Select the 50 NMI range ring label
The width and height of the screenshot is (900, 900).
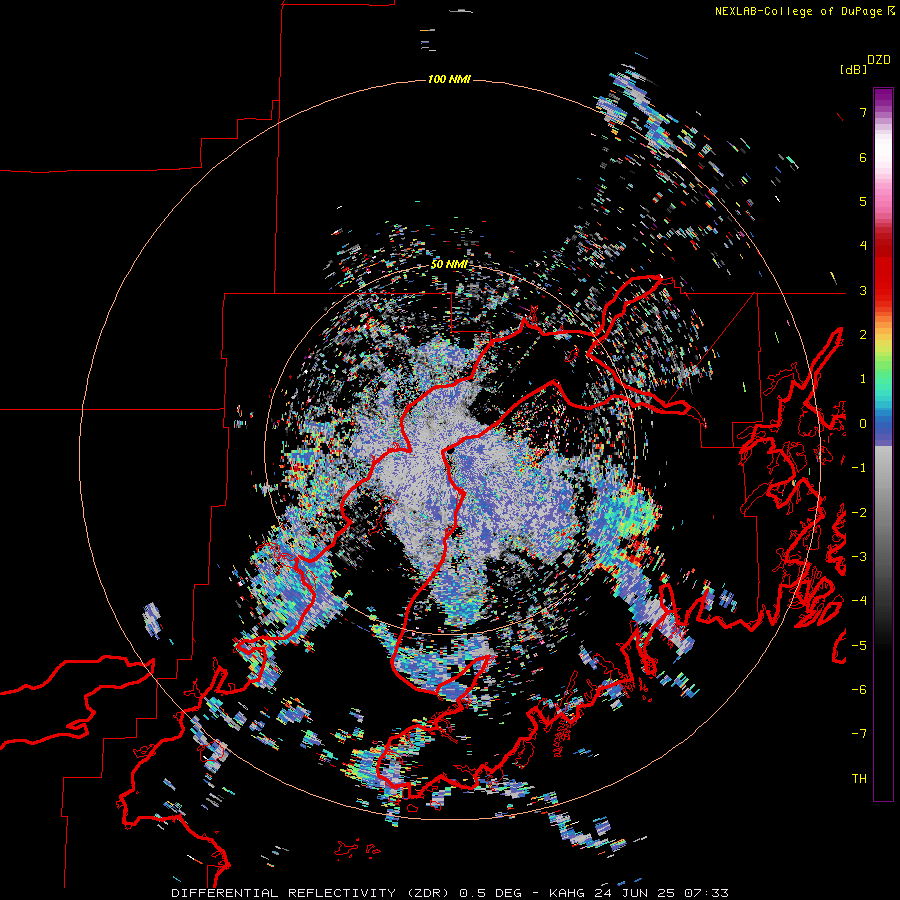click(x=449, y=264)
